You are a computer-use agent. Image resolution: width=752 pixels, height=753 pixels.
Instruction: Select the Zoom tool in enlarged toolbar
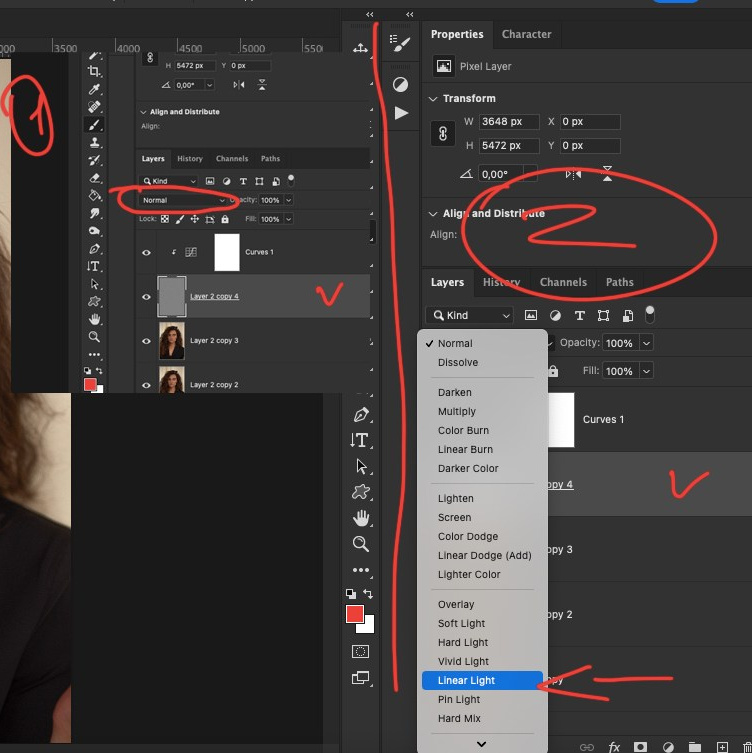[361, 544]
